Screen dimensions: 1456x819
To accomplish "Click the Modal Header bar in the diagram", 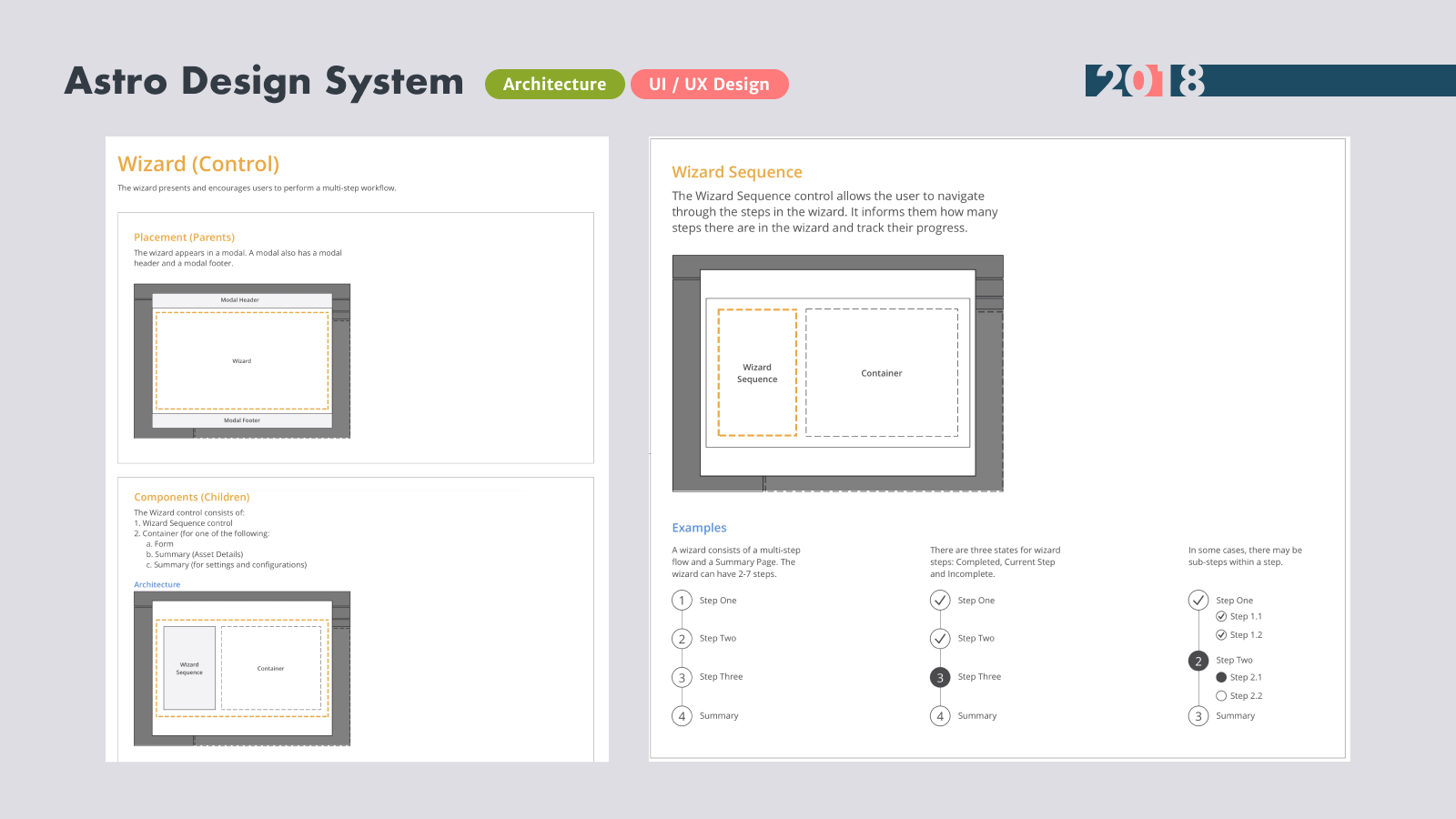I will [x=241, y=299].
